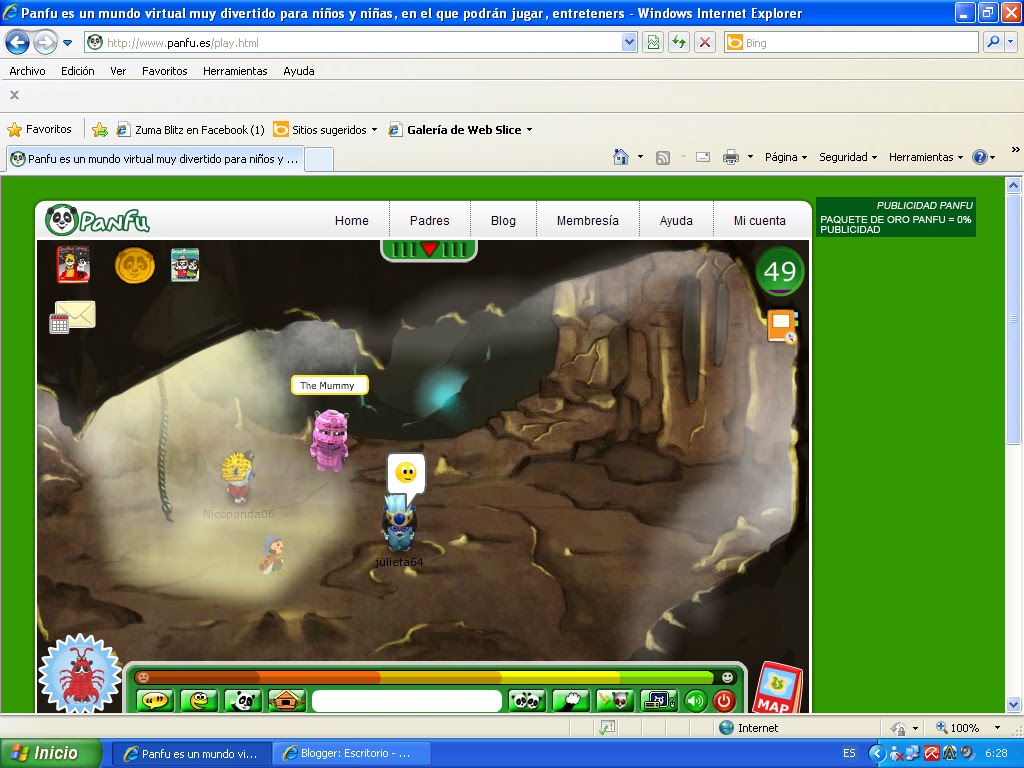1024x768 pixels.
Task: Click the bolly pet arrow button
Action: click(615, 701)
